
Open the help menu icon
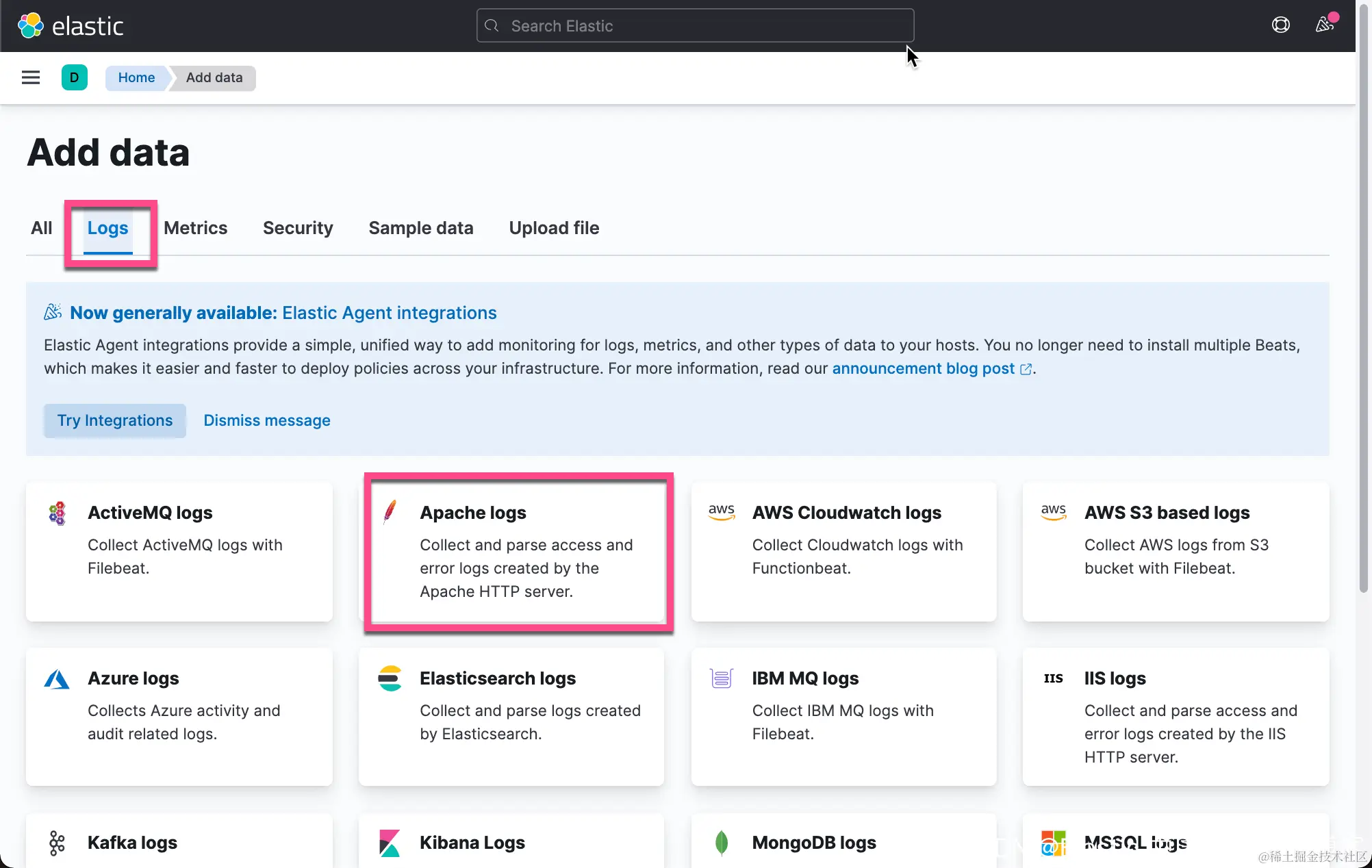click(x=1280, y=25)
